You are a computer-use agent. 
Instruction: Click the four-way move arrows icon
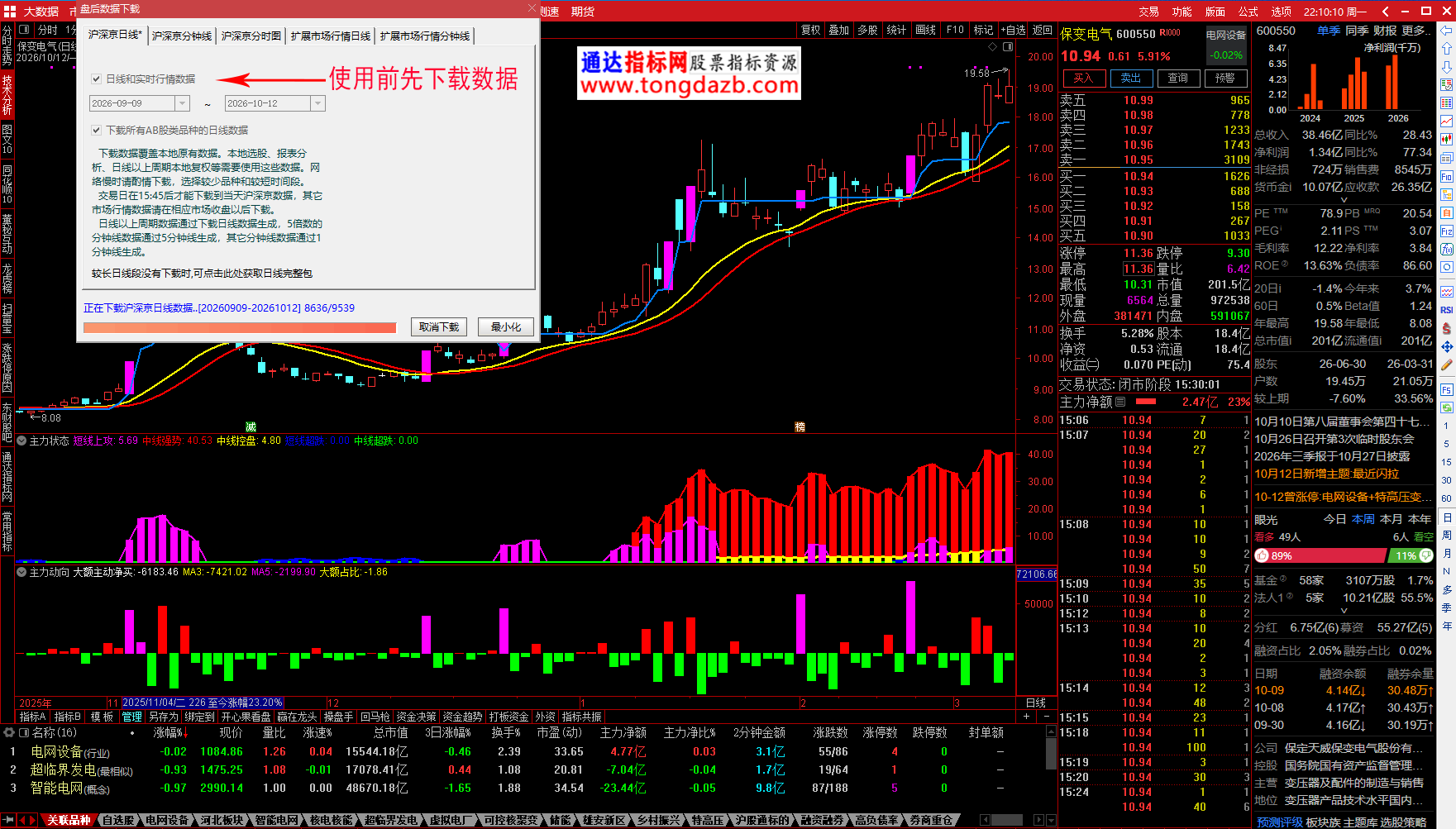click(1447, 346)
